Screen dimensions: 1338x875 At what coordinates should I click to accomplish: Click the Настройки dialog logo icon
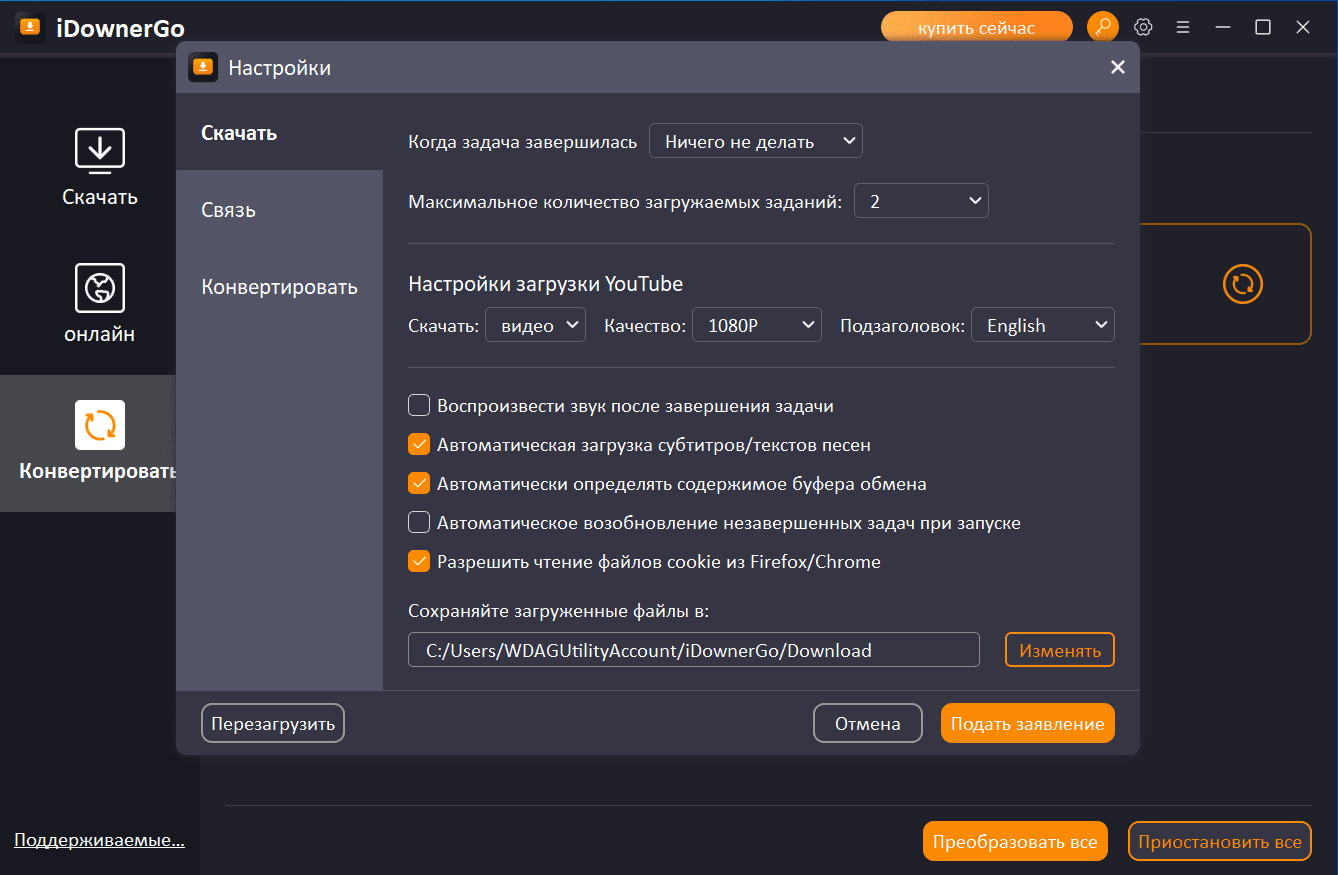pyautogui.click(x=203, y=67)
